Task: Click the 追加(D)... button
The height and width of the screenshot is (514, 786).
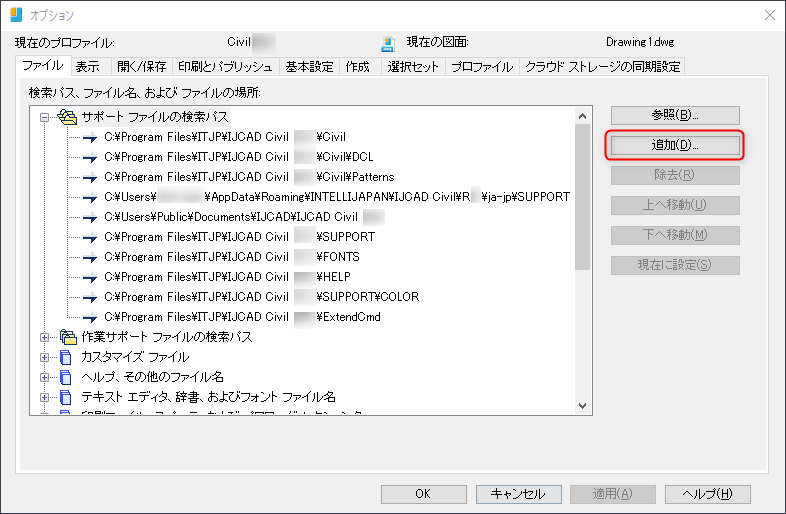Action: [x=675, y=145]
